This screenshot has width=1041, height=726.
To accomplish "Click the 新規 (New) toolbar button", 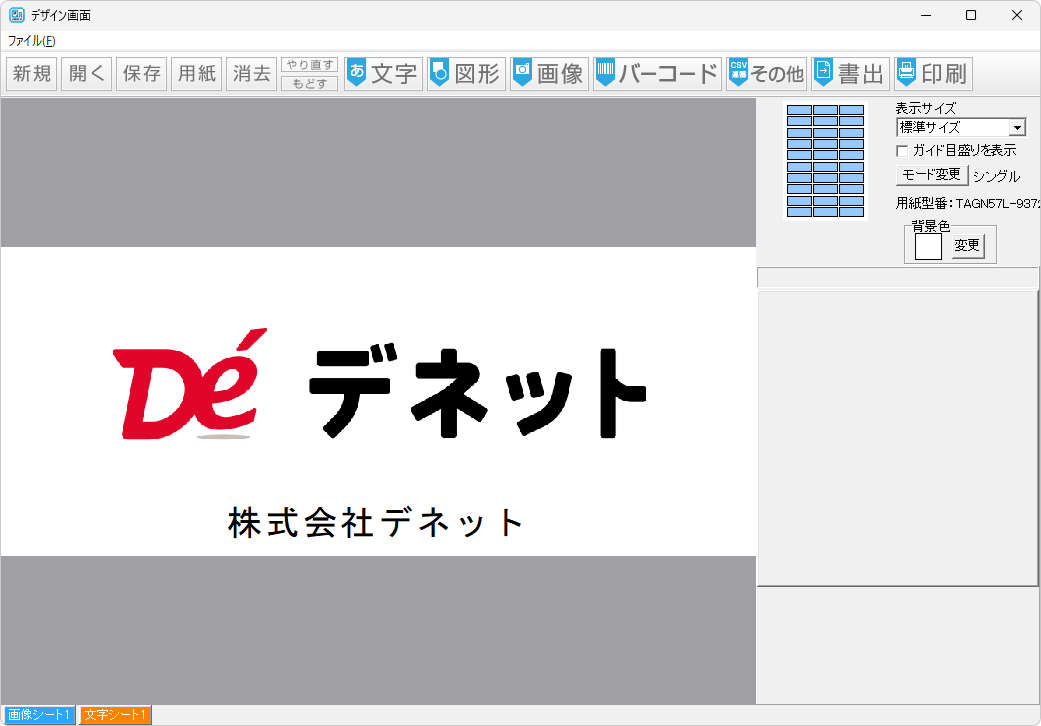I will pos(32,73).
